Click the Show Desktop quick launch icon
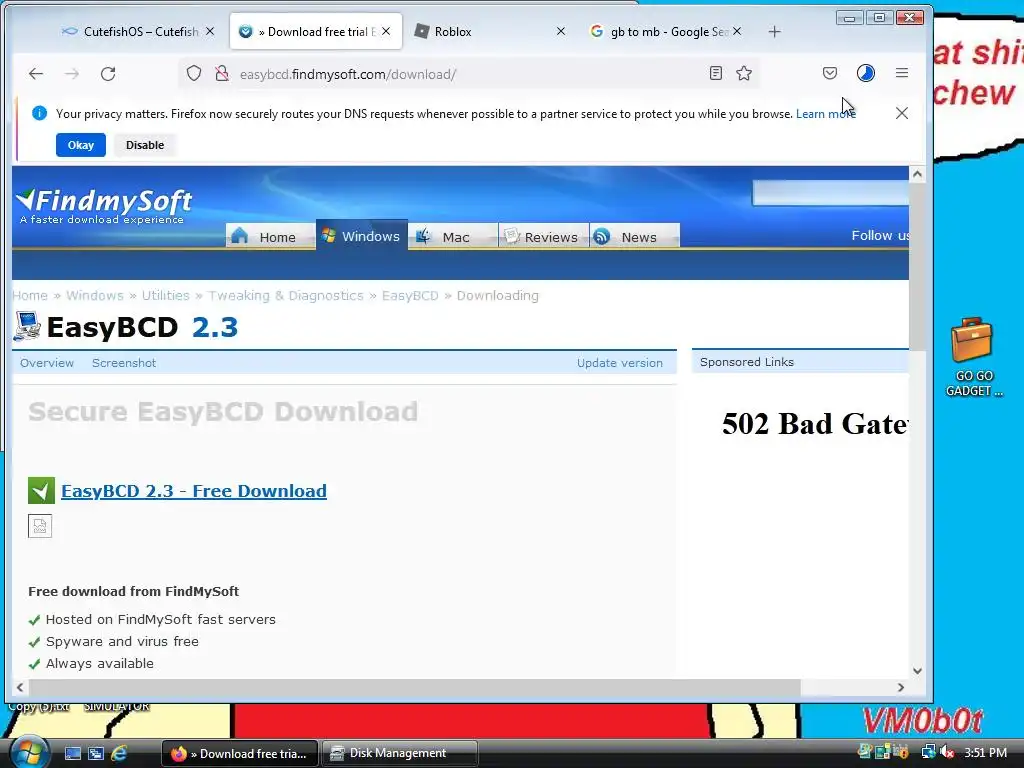The height and width of the screenshot is (768, 1024). 72,754
